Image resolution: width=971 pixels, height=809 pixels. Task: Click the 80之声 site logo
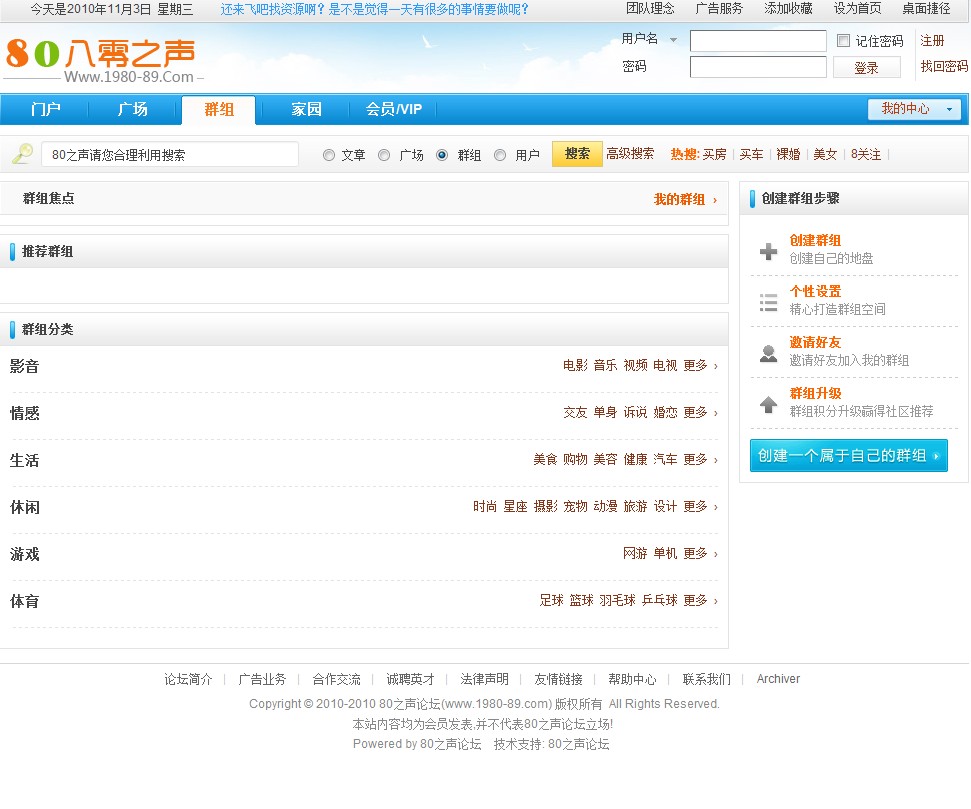tap(103, 60)
